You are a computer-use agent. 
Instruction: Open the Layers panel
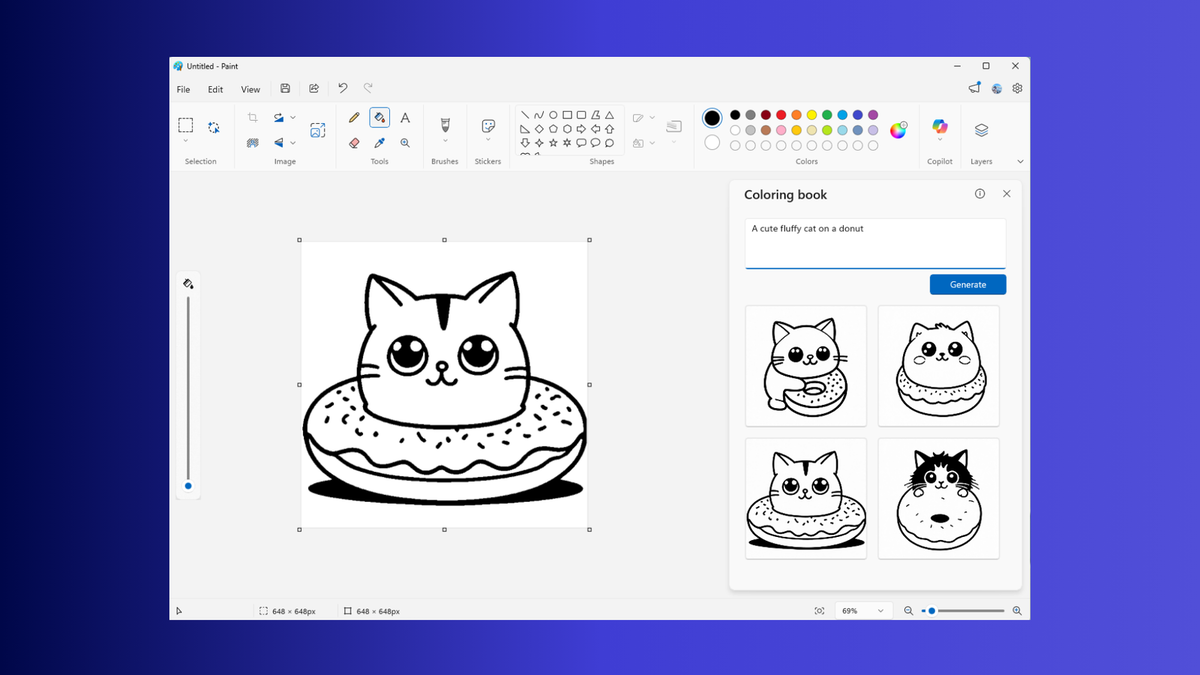981,130
